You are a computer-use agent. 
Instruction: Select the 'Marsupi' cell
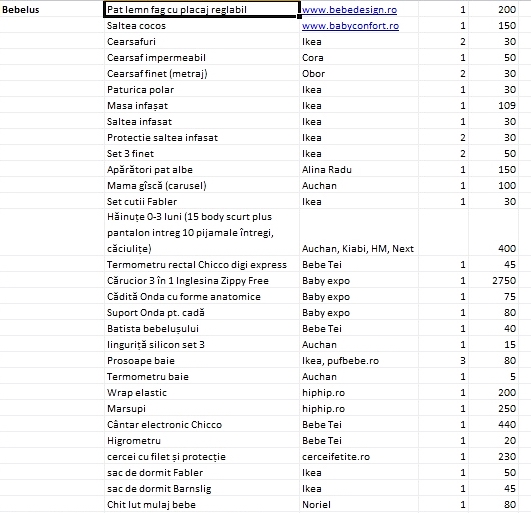[x=202, y=409]
